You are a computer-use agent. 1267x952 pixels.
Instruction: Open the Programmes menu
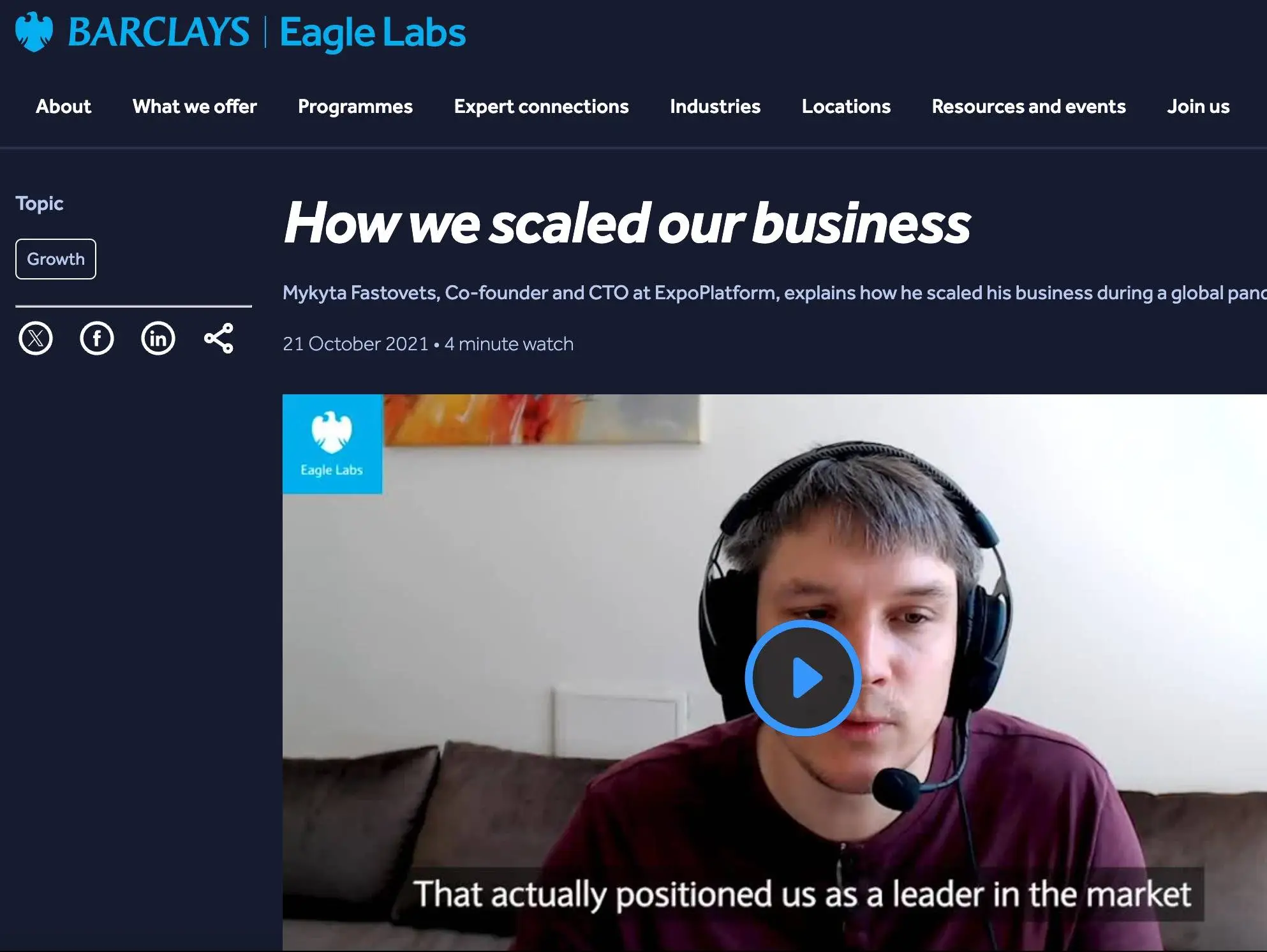[x=355, y=107]
